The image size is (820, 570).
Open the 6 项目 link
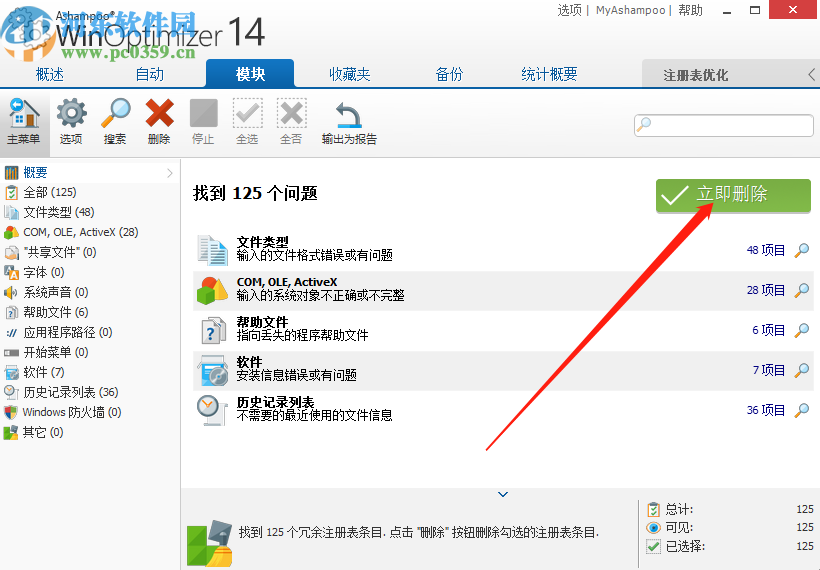(769, 330)
